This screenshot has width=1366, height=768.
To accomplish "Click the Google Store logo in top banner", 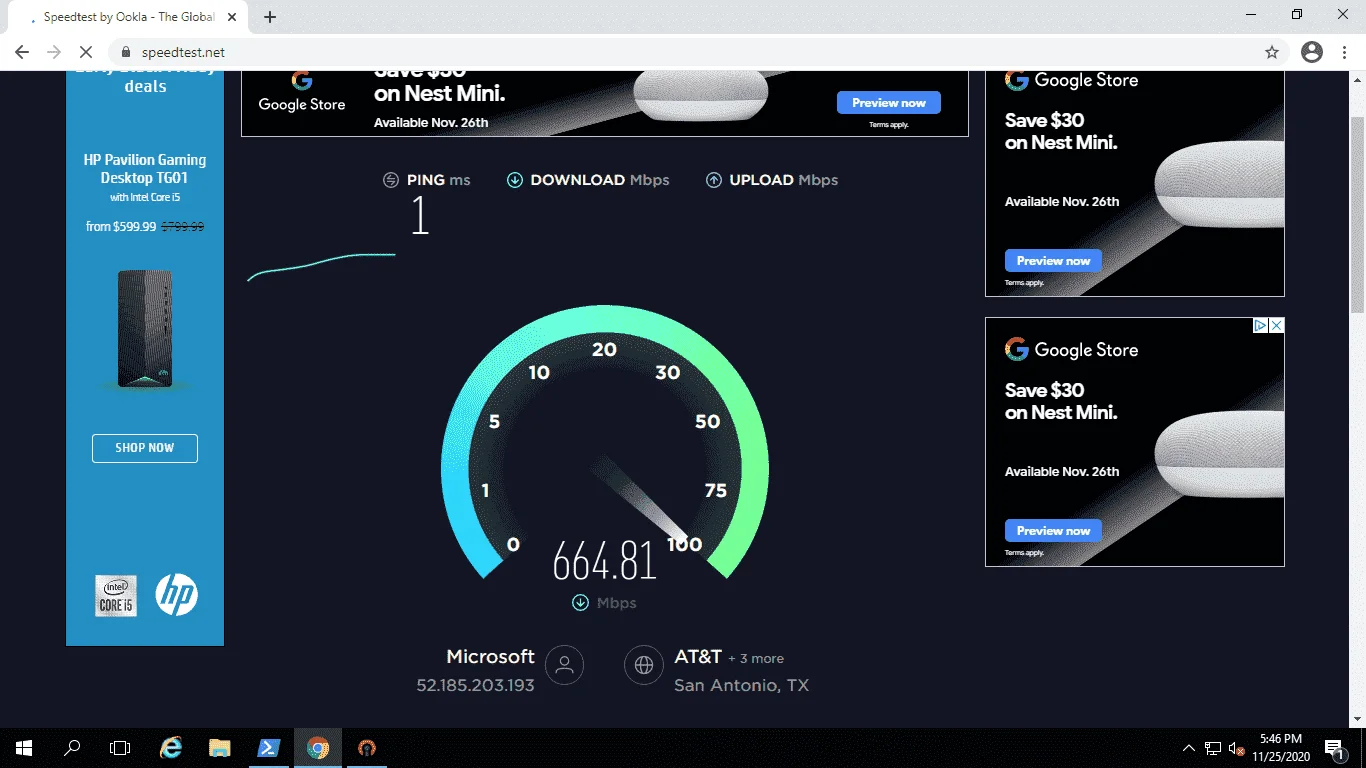I will tap(301, 91).
